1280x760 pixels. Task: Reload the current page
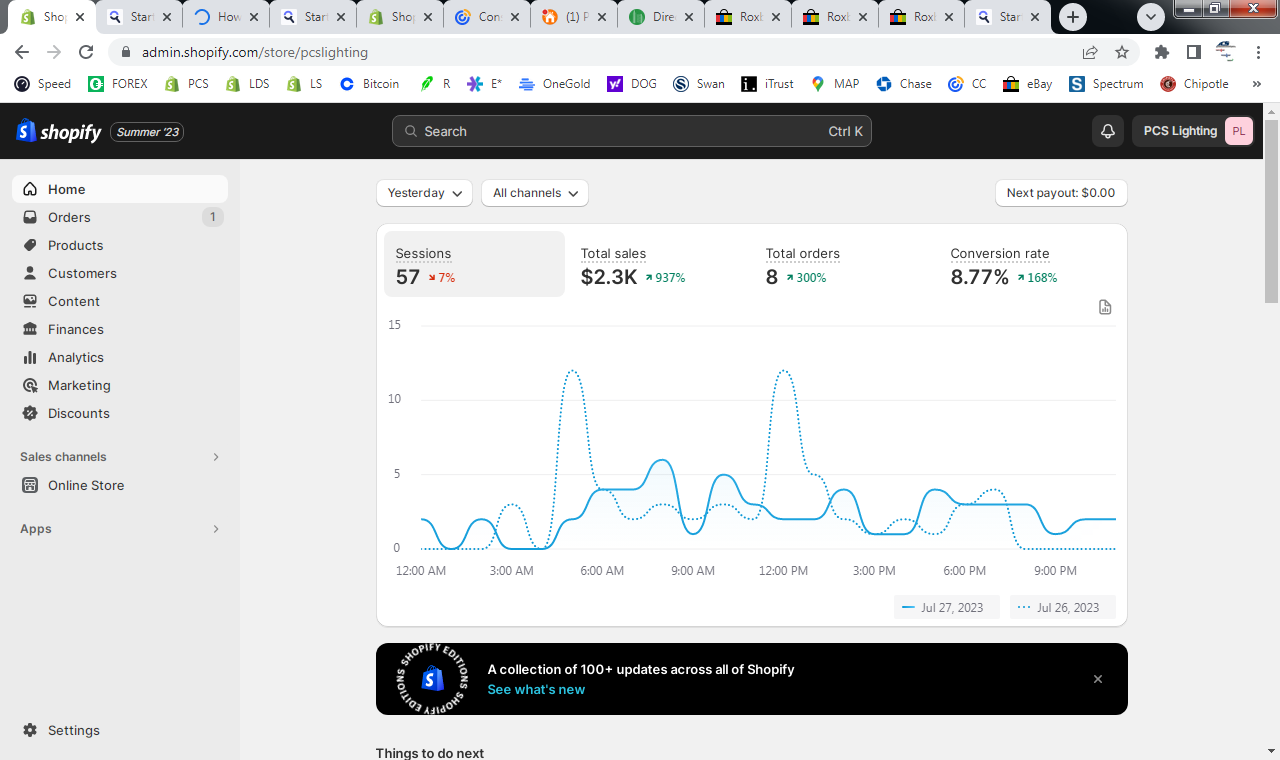click(x=86, y=52)
